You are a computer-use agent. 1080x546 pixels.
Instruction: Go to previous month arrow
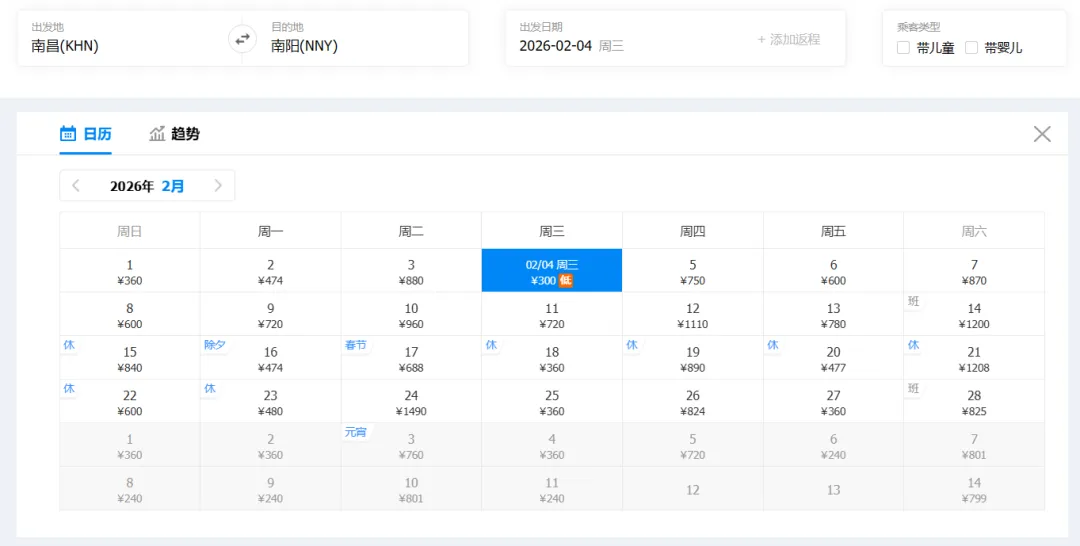pos(76,186)
